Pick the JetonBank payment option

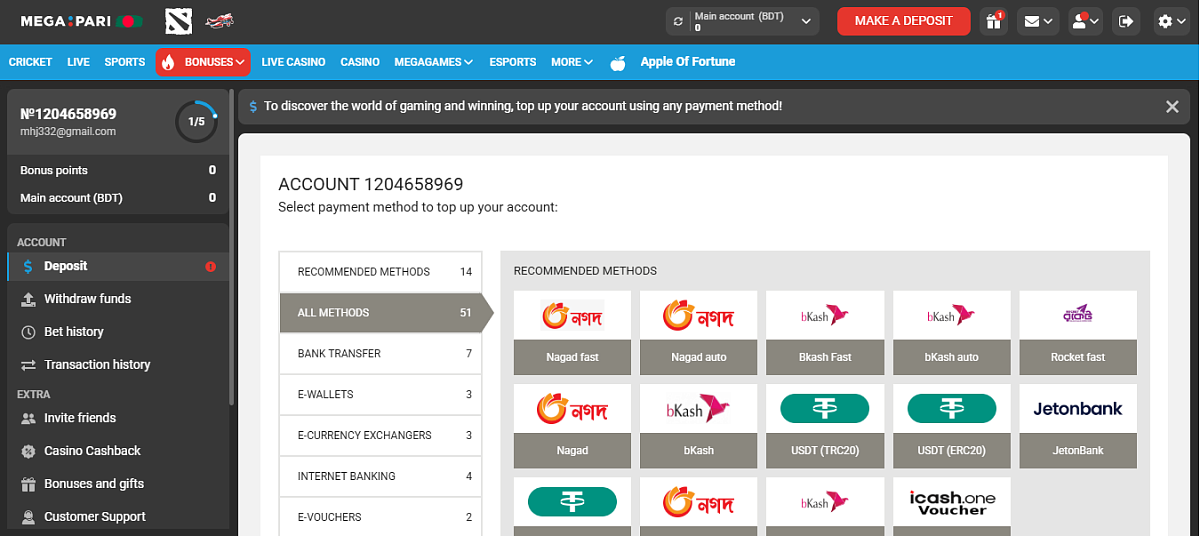(1078, 425)
